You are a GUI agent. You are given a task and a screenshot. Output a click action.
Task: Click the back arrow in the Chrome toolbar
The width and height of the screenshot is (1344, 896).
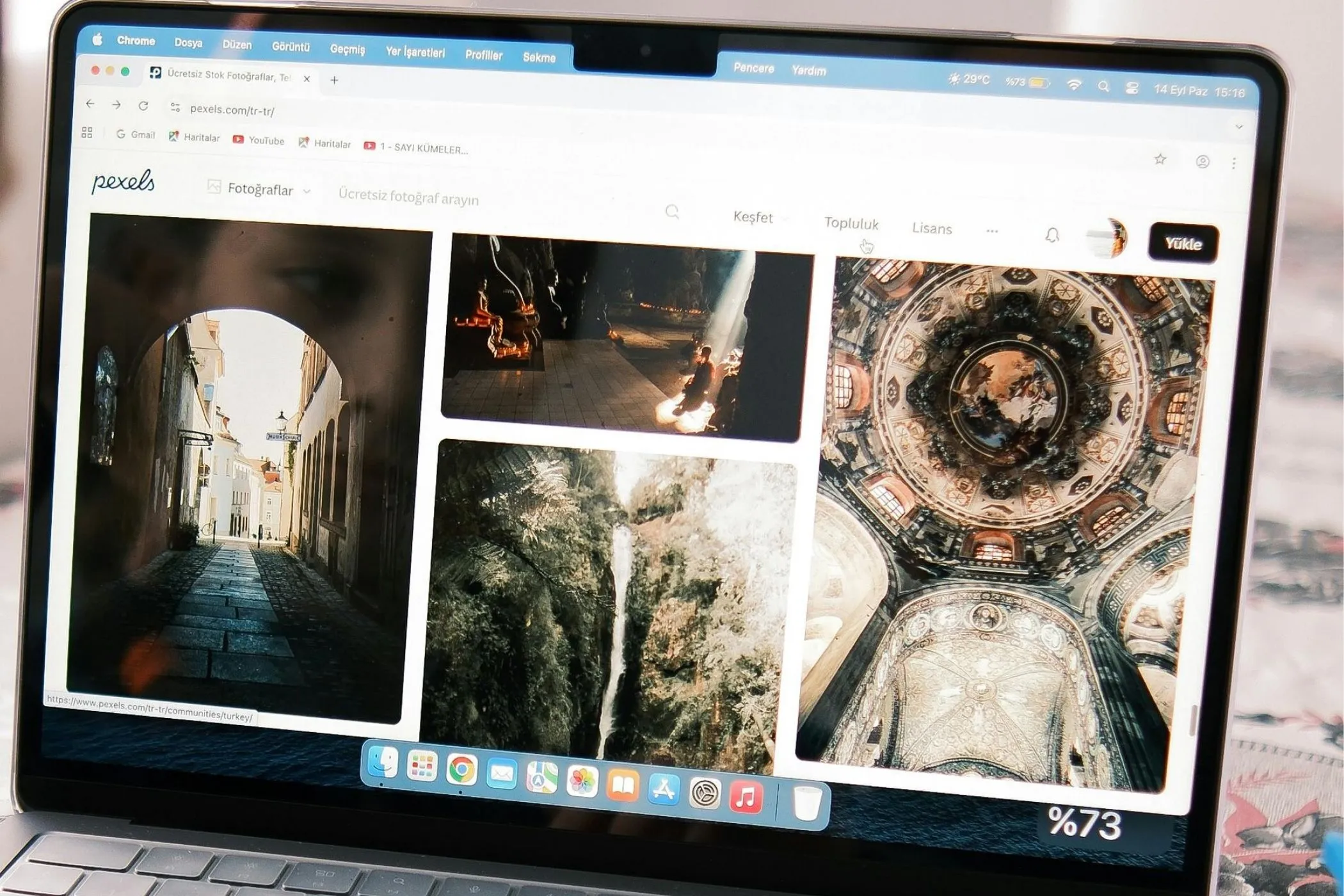coord(88,105)
